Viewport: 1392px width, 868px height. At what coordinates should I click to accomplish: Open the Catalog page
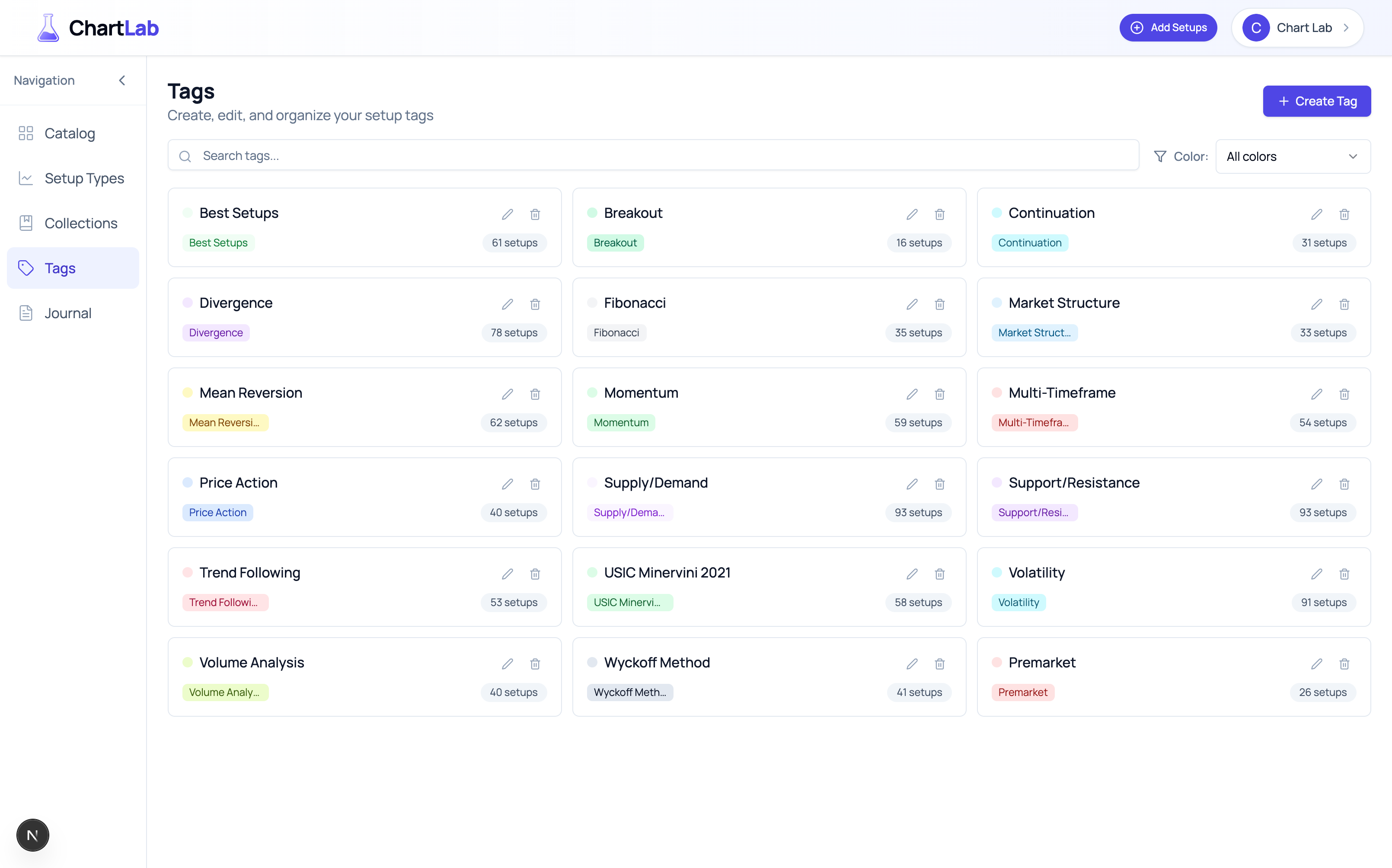(x=70, y=133)
